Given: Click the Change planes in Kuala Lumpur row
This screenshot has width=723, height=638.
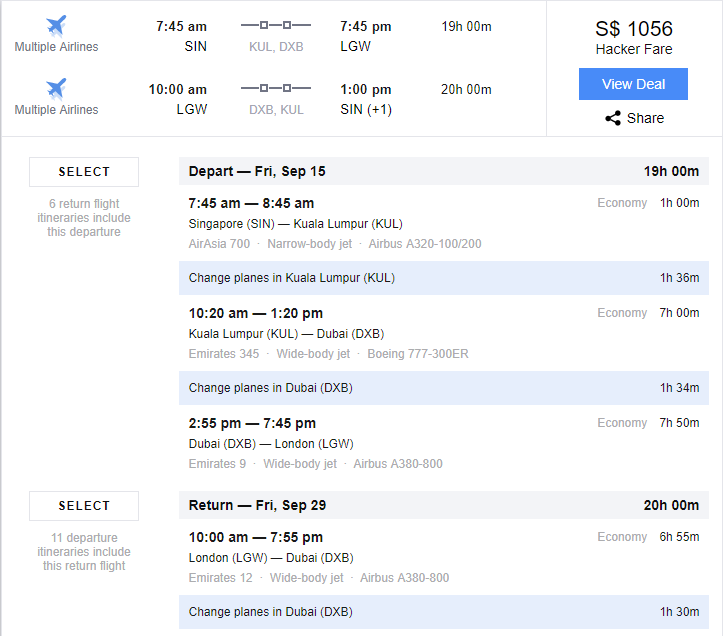Looking at the screenshot, I should click(x=444, y=278).
